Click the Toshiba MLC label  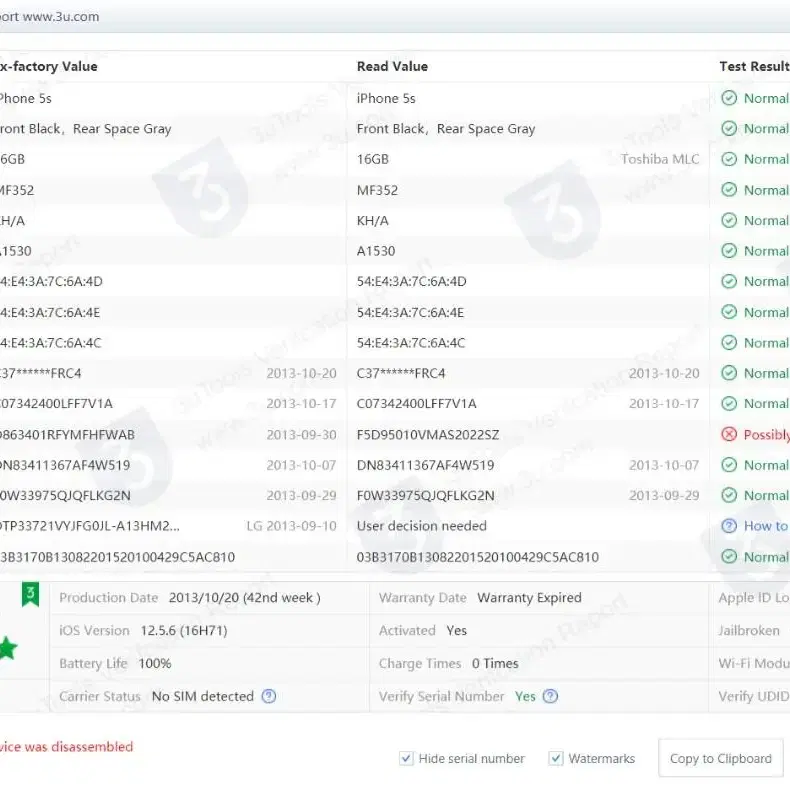point(660,159)
